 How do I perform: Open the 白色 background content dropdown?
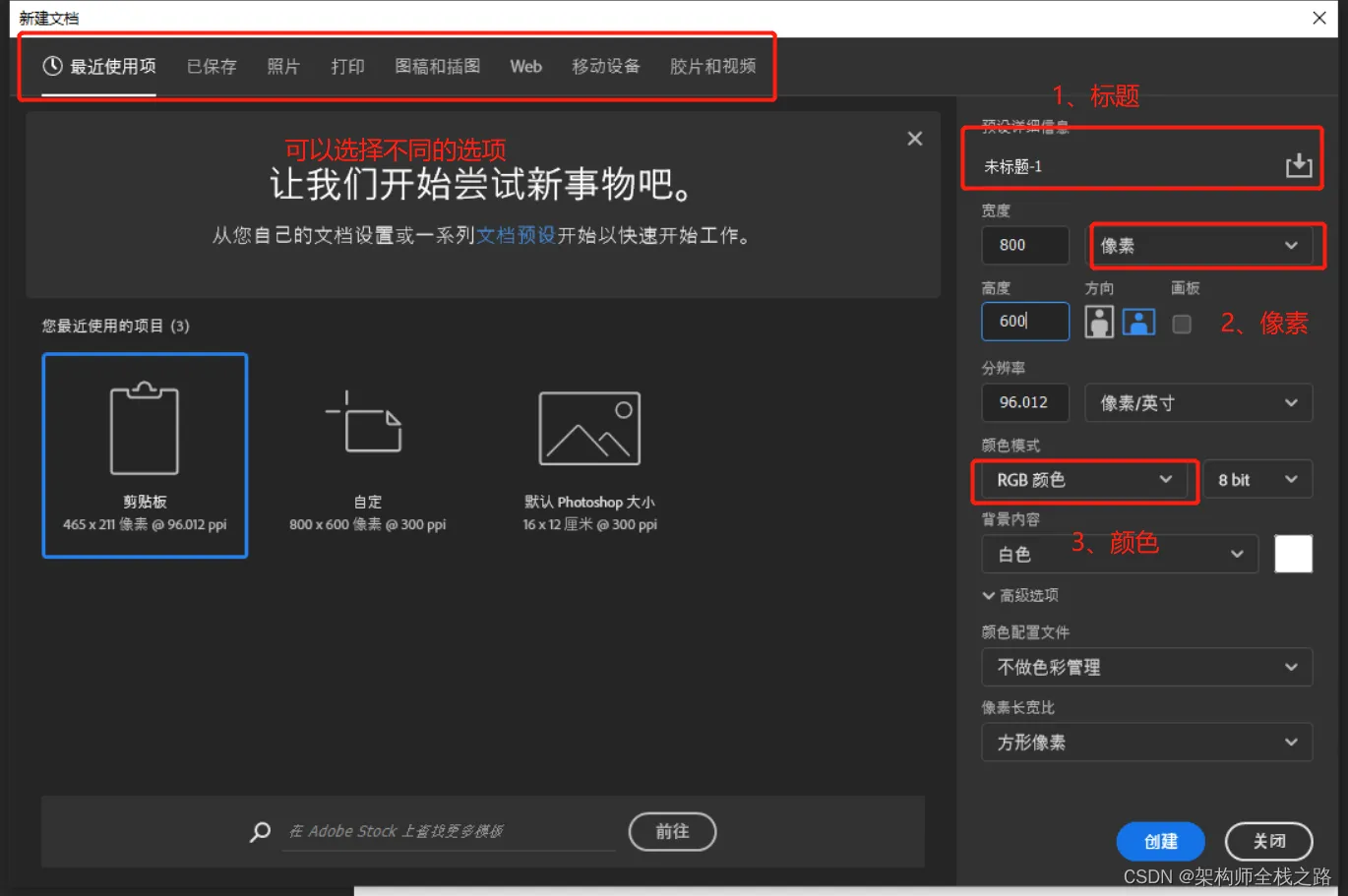point(1120,555)
